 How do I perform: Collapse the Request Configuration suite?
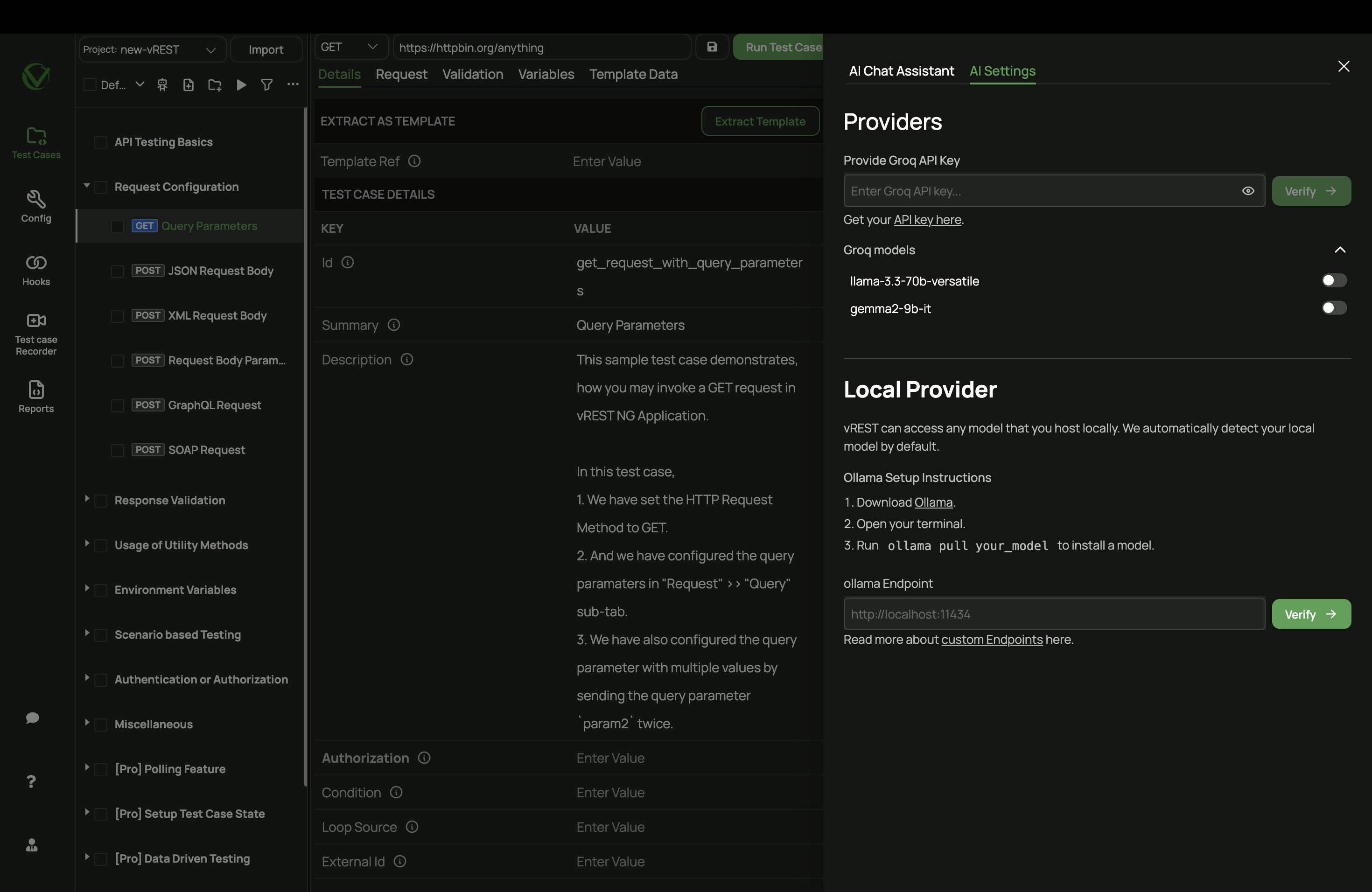pos(86,186)
